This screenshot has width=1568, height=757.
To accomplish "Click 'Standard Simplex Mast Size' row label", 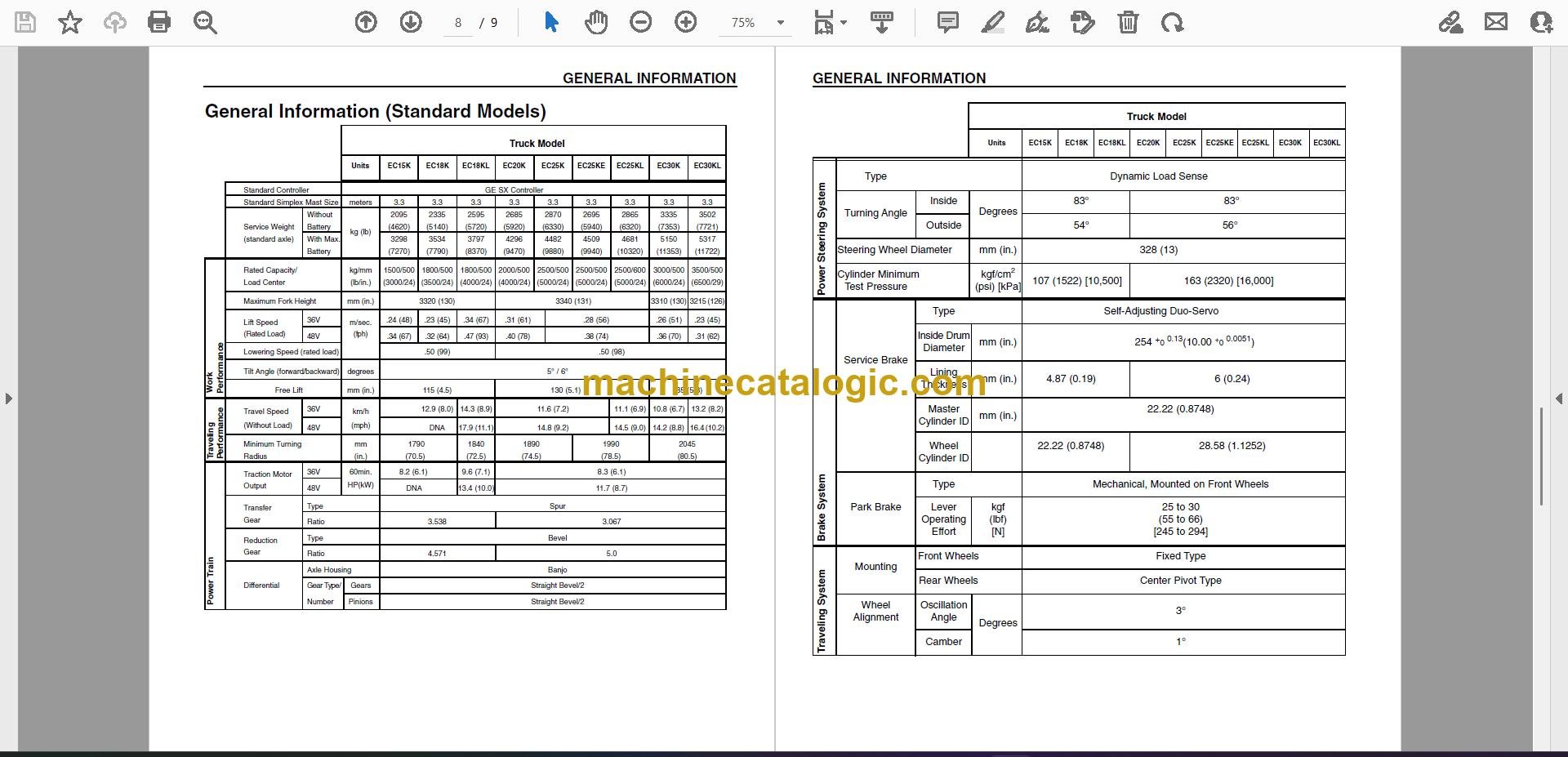I will point(291,203).
